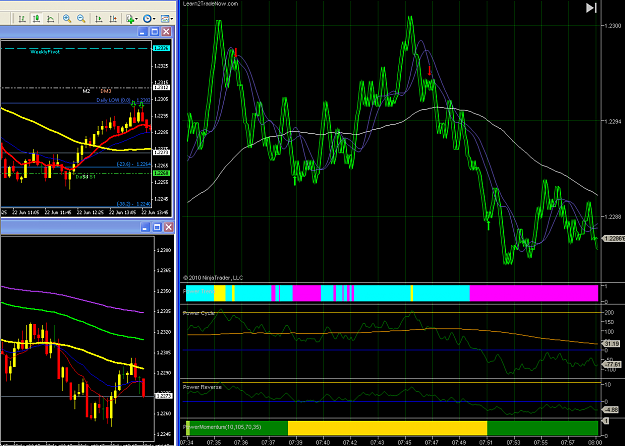Click the skip-to-end button on NinjaTrader chart

click(x=591, y=8)
